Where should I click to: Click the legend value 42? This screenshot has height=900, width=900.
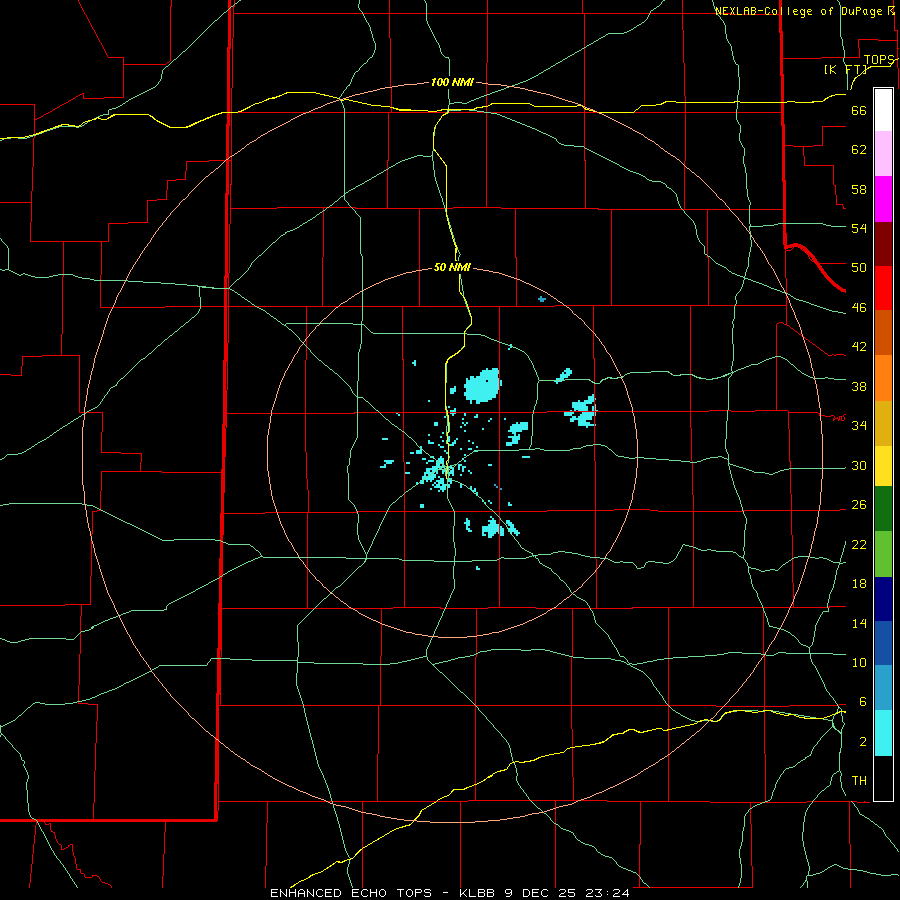point(859,347)
